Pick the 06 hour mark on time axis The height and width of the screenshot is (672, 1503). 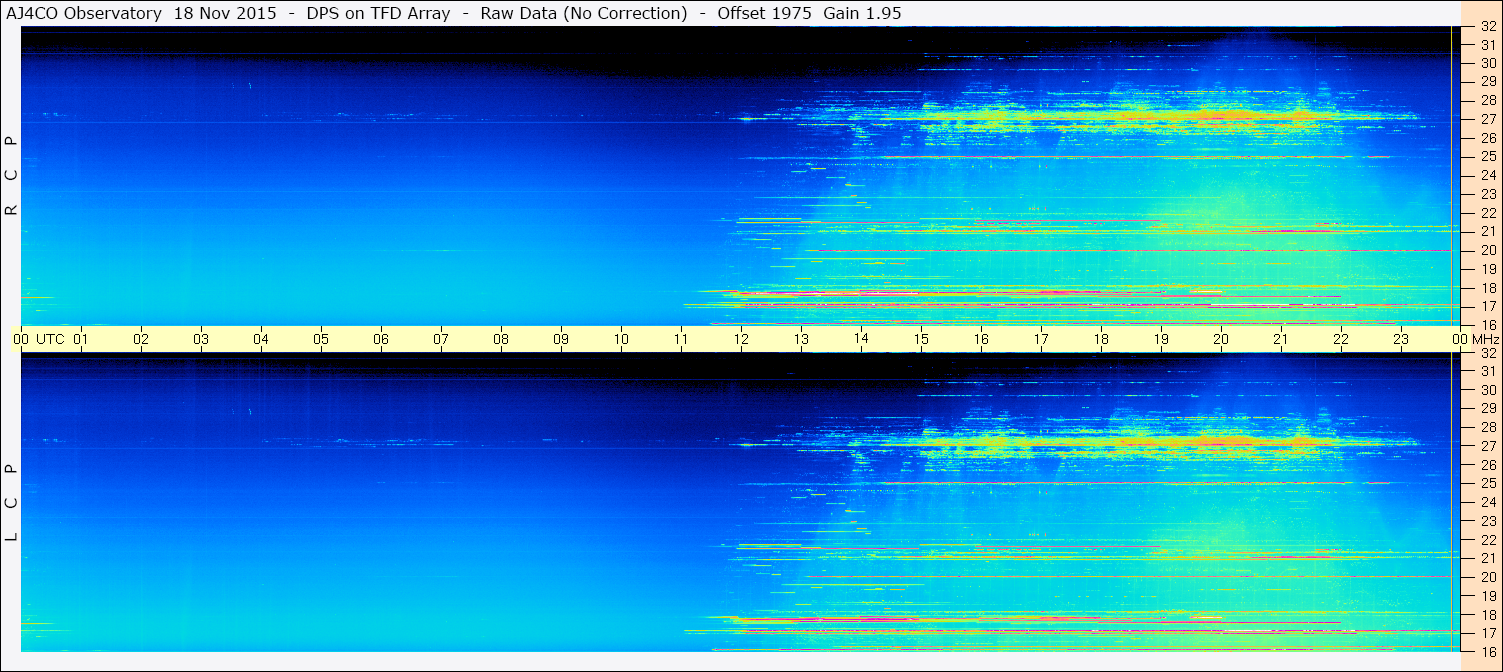(381, 339)
